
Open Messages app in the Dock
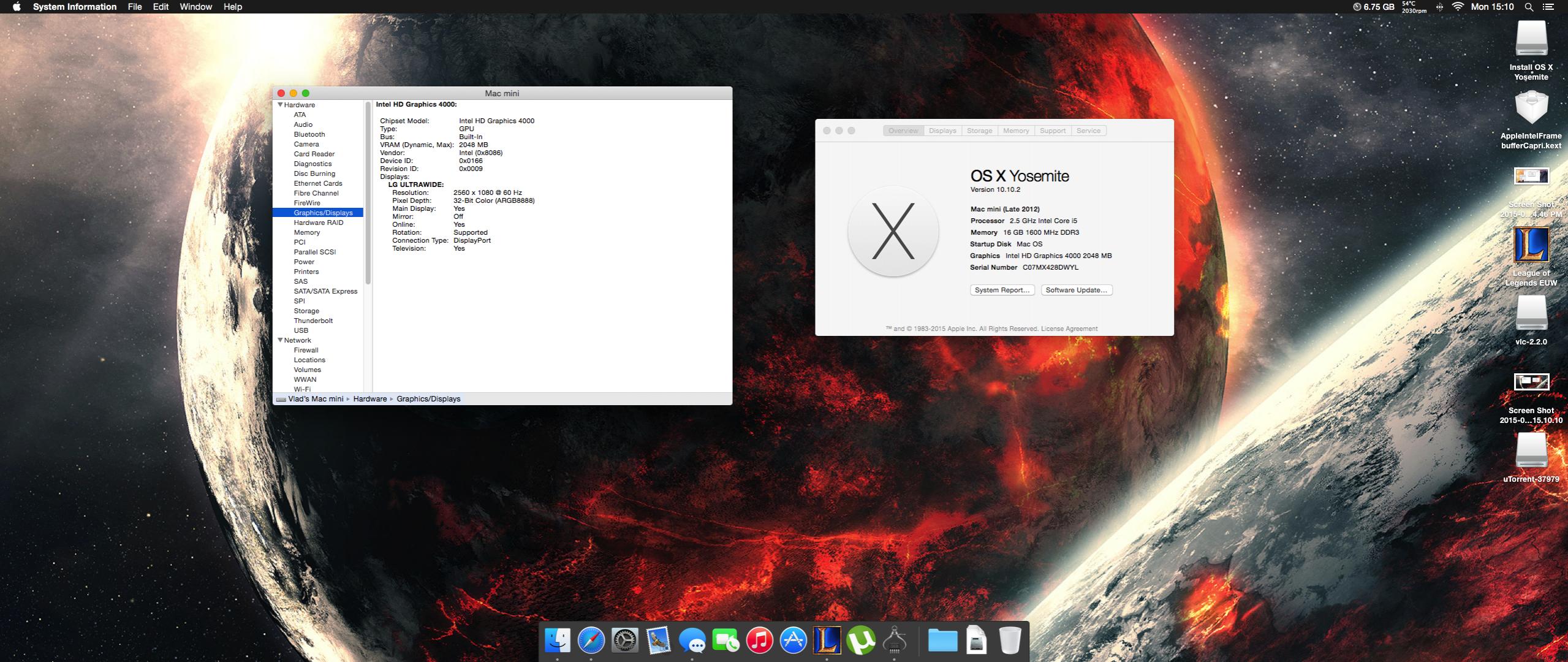(x=692, y=641)
